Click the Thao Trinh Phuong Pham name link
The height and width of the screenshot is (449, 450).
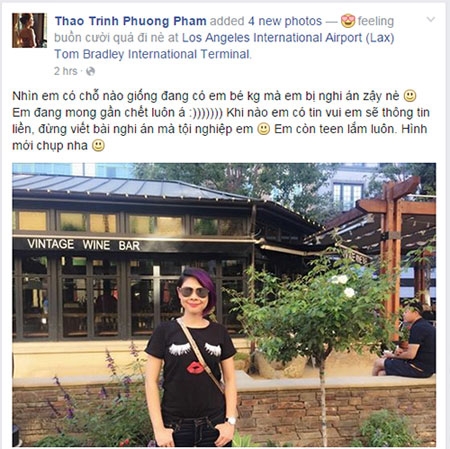pos(131,21)
